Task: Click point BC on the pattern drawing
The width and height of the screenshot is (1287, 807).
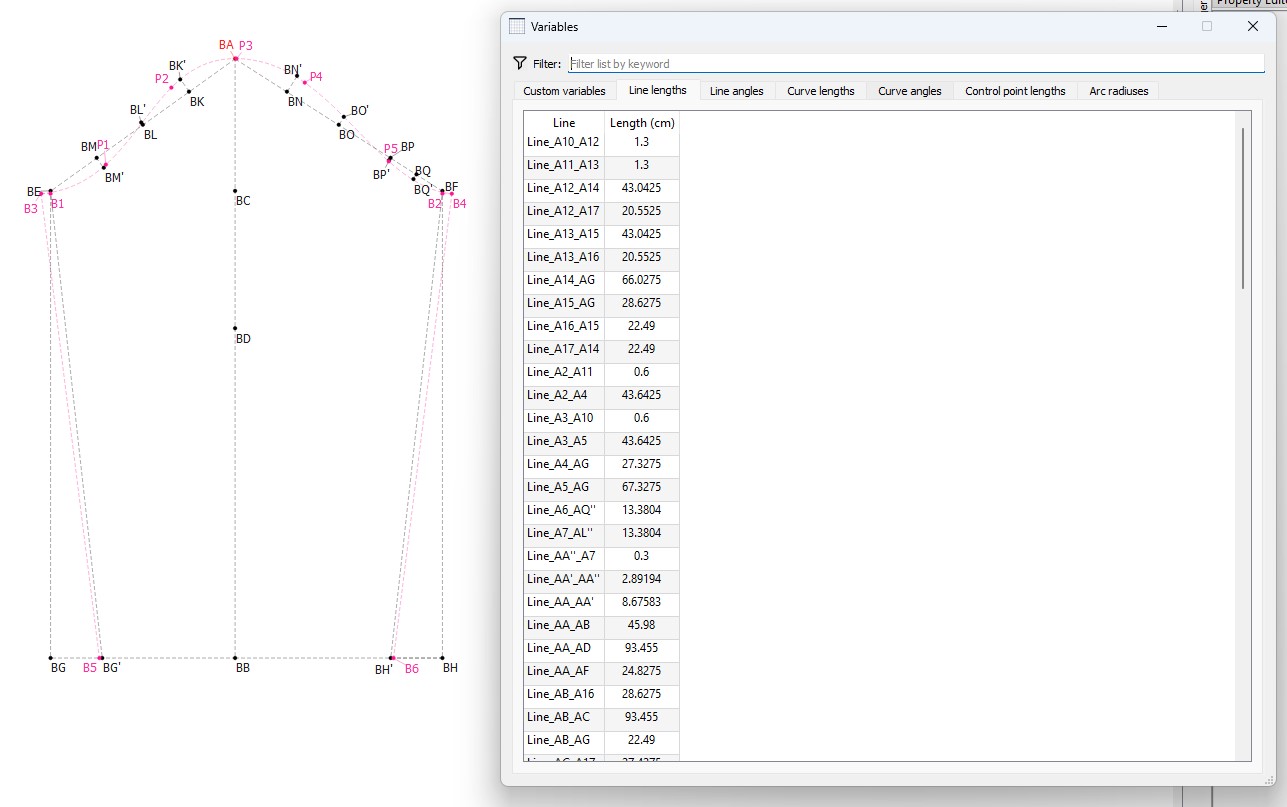Action: pos(235,191)
